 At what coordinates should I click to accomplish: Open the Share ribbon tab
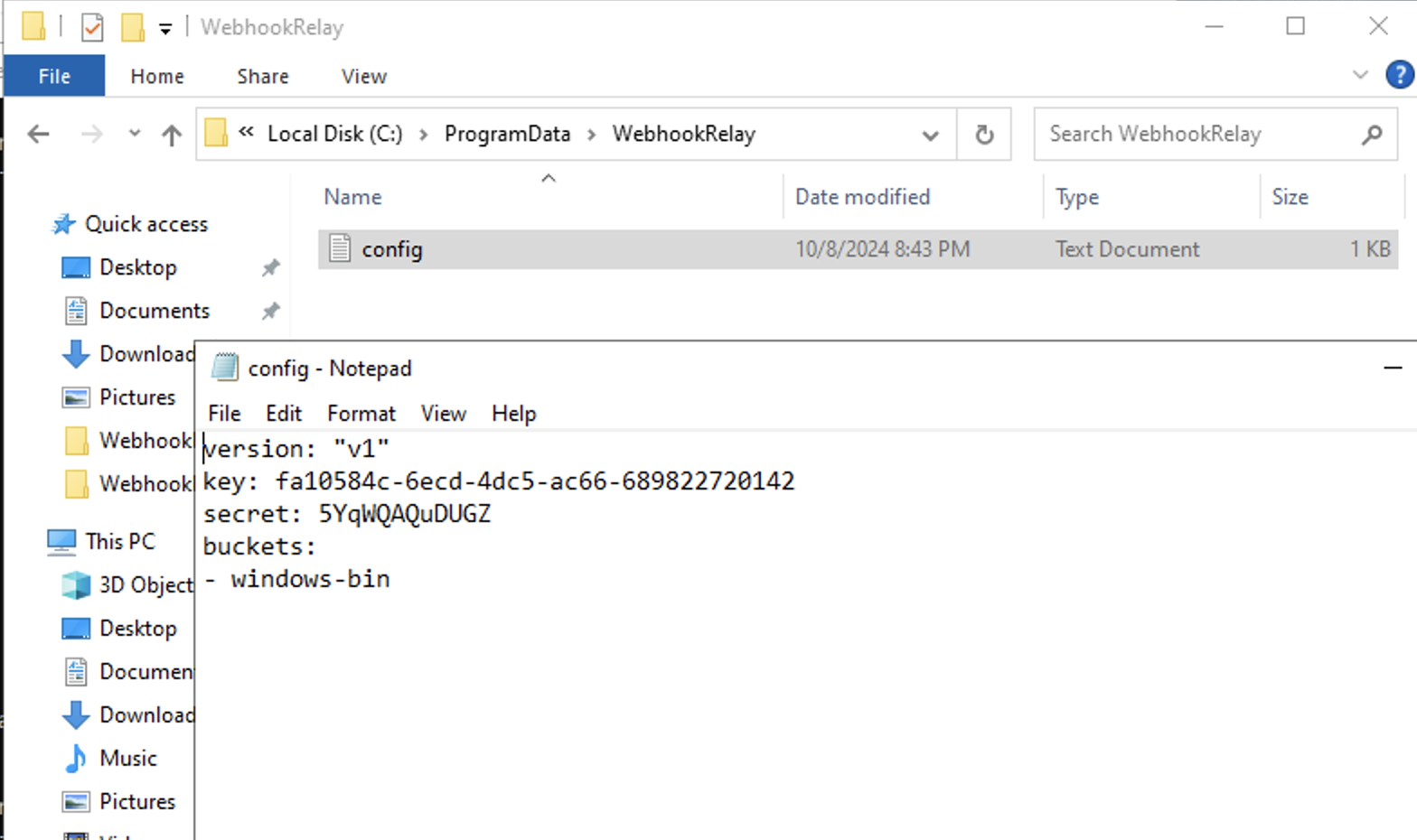pyautogui.click(x=263, y=76)
